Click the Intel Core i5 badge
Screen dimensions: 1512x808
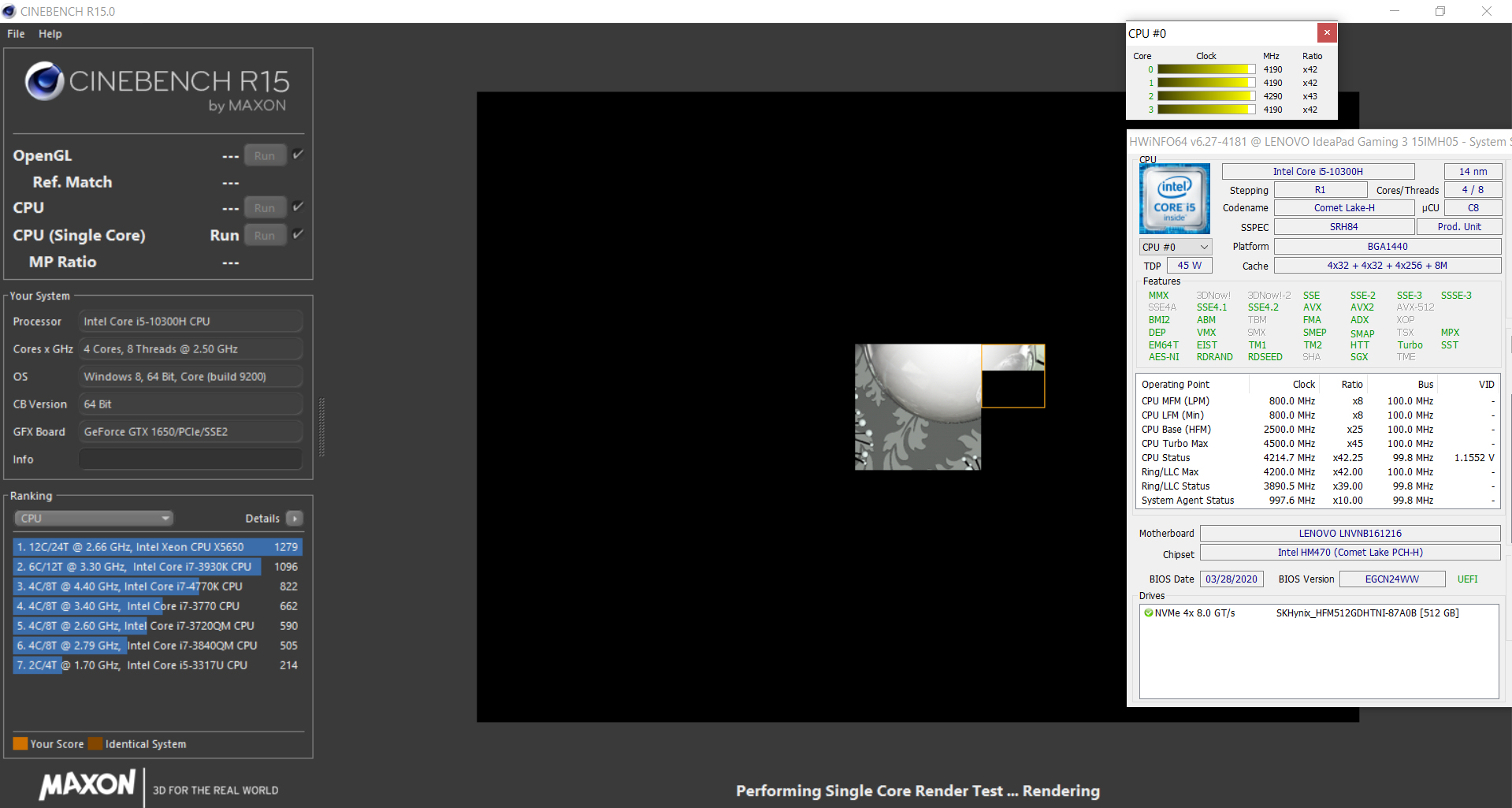click(x=1174, y=199)
